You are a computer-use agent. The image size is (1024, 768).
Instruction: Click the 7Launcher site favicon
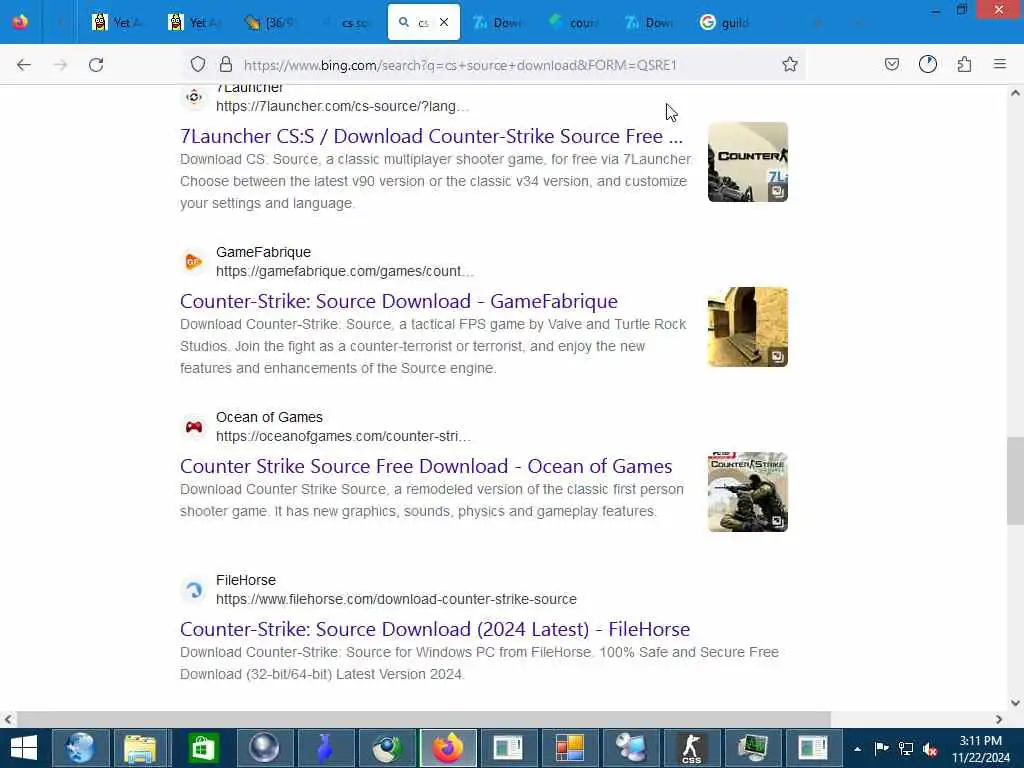click(194, 97)
